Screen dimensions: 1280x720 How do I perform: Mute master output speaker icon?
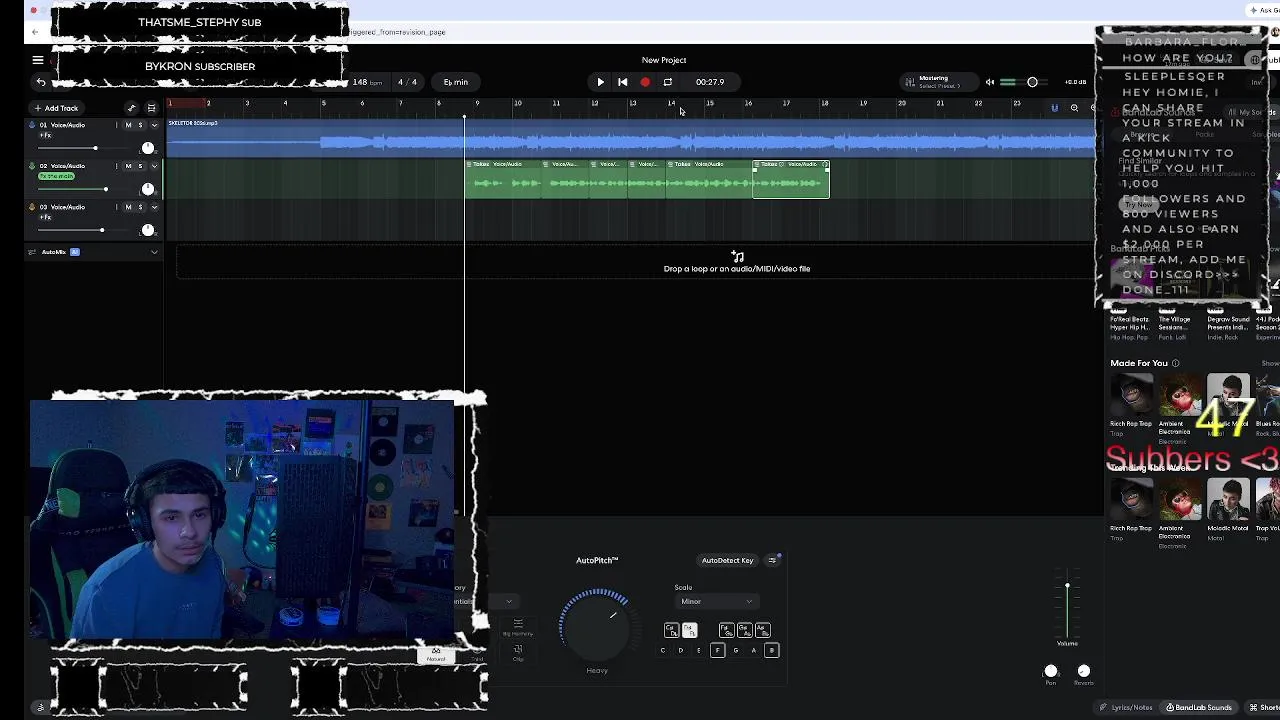[990, 82]
